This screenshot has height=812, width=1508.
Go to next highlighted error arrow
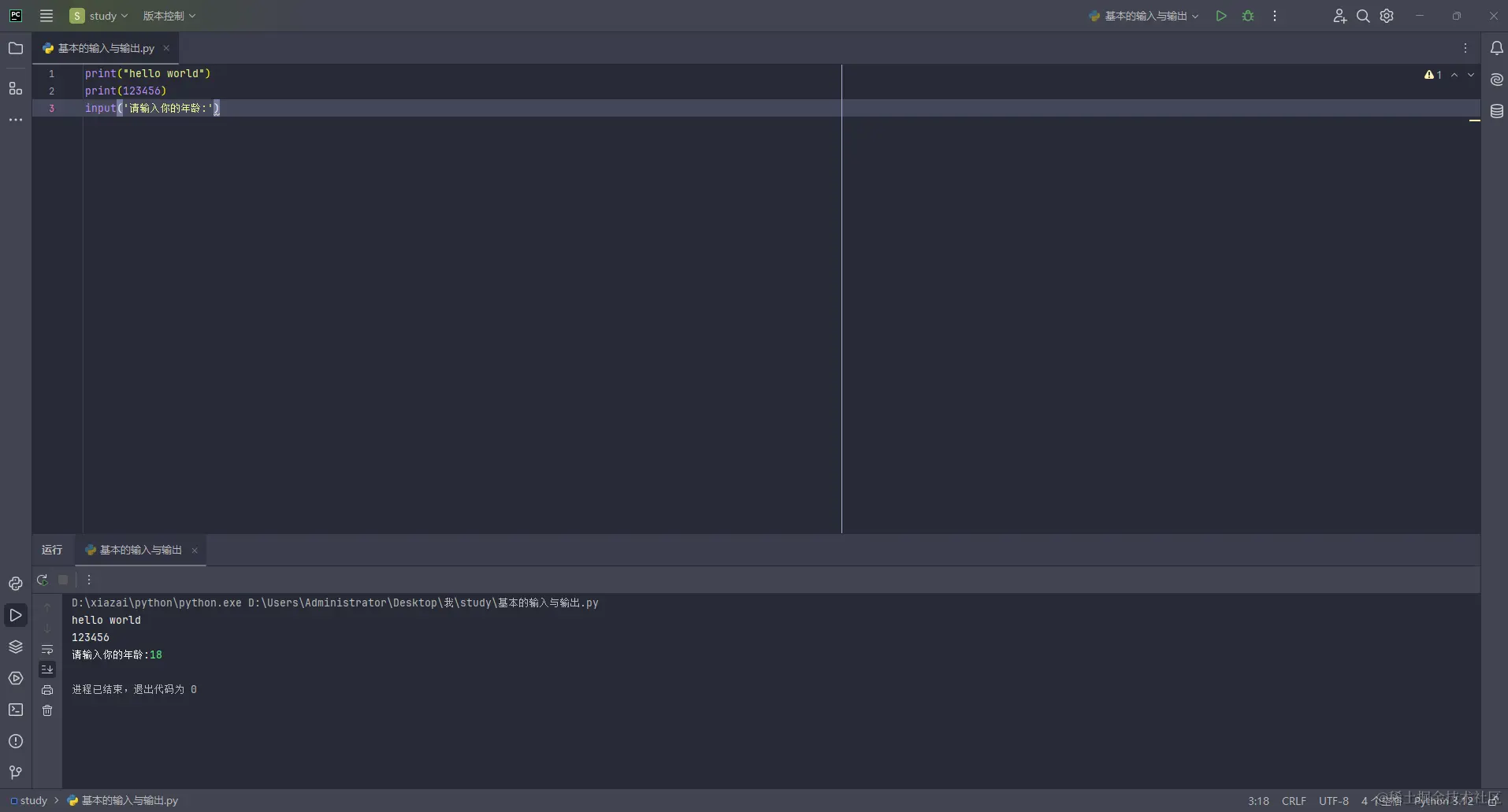pyautogui.click(x=1471, y=75)
